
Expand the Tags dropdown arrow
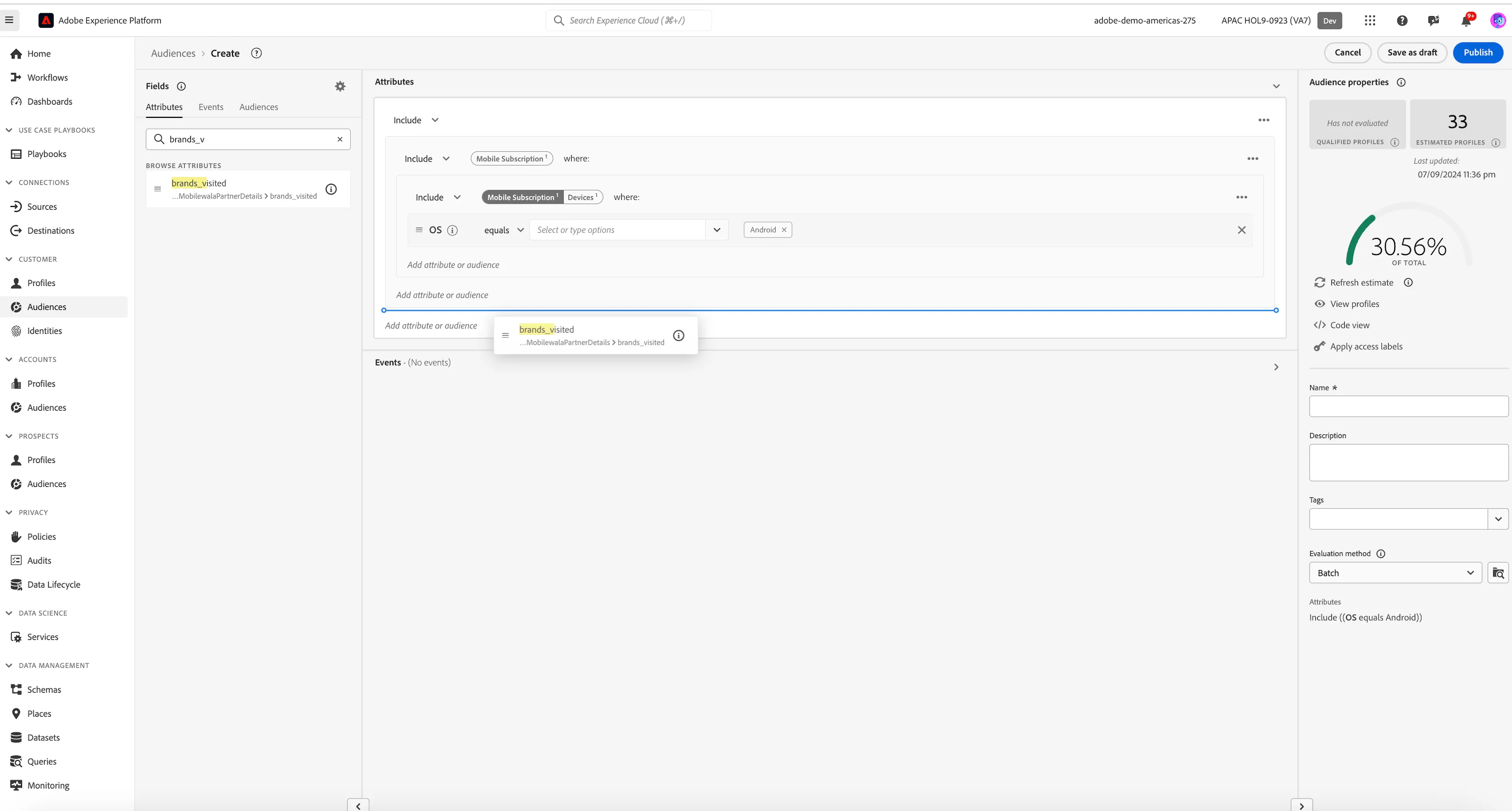(1498, 519)
